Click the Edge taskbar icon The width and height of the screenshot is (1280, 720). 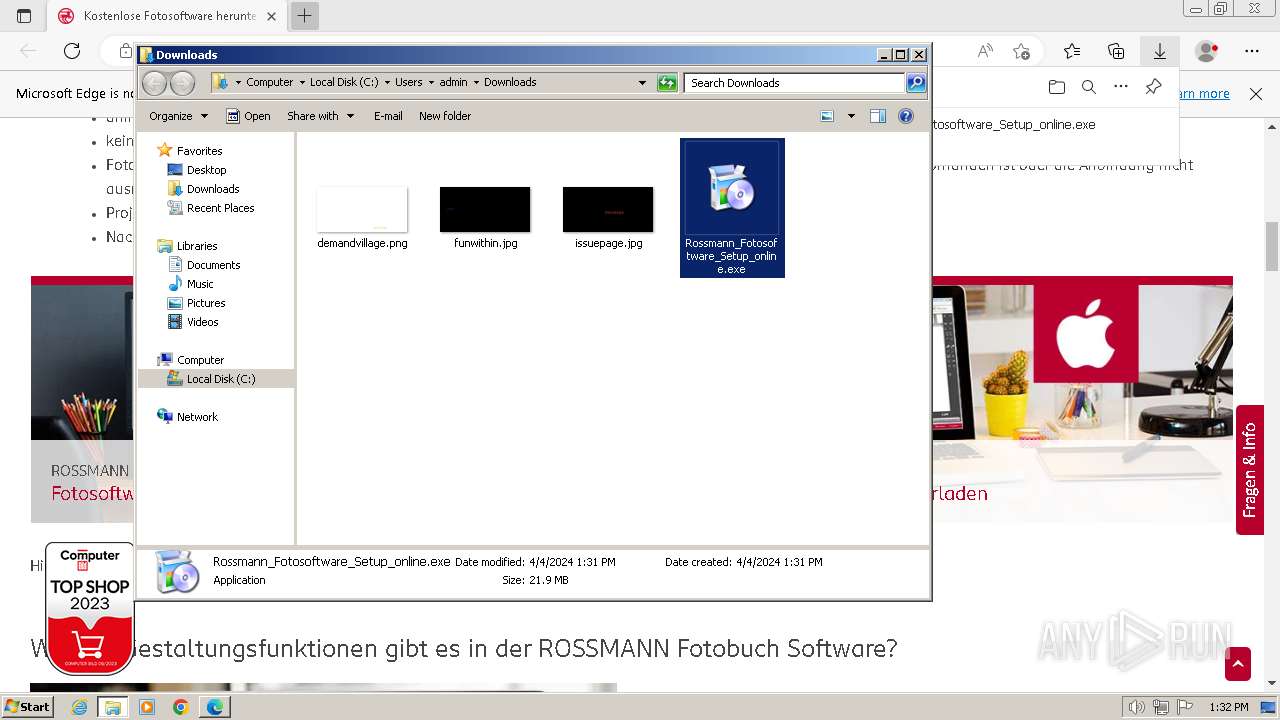point(215,707)
